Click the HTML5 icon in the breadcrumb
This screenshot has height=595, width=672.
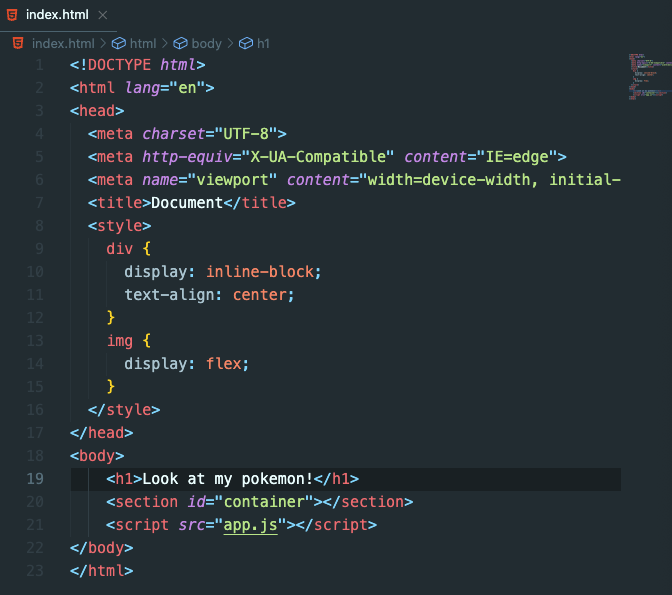(x=18, y=43)
